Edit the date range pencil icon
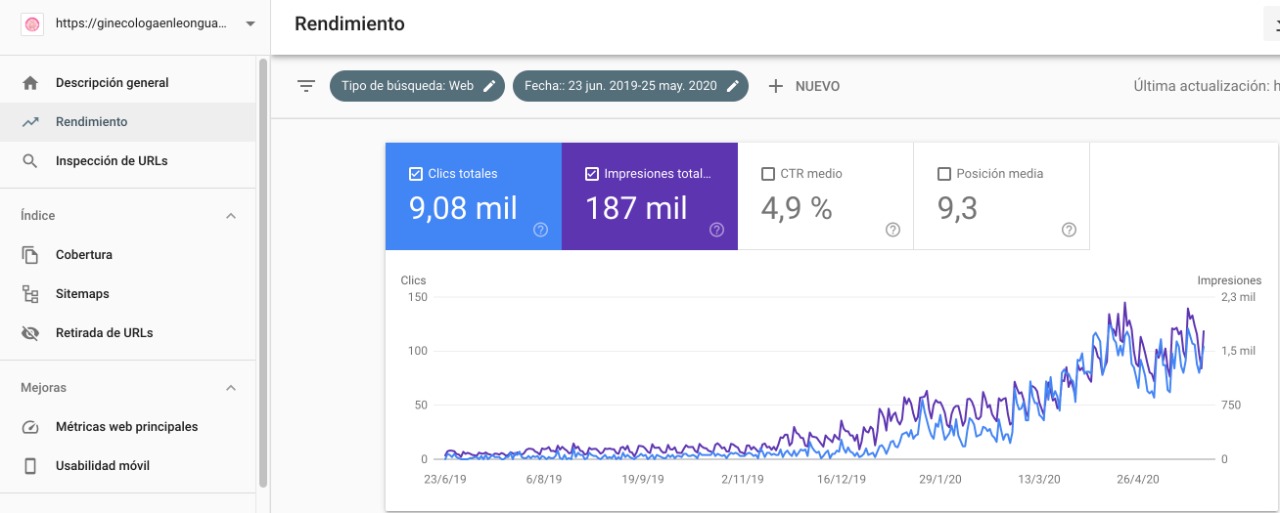The height and width of the screenshot is (513, 1280). point(733,86)
